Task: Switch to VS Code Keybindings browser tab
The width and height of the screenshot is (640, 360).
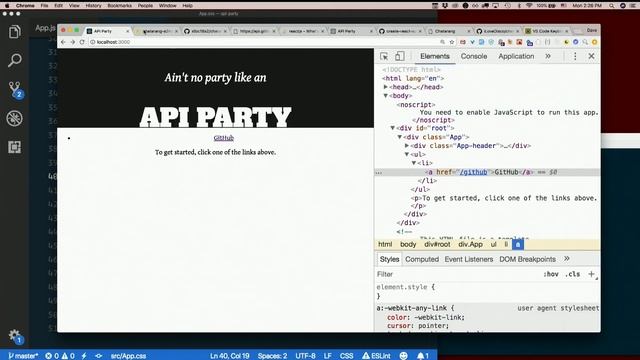Action: (547, 31)
